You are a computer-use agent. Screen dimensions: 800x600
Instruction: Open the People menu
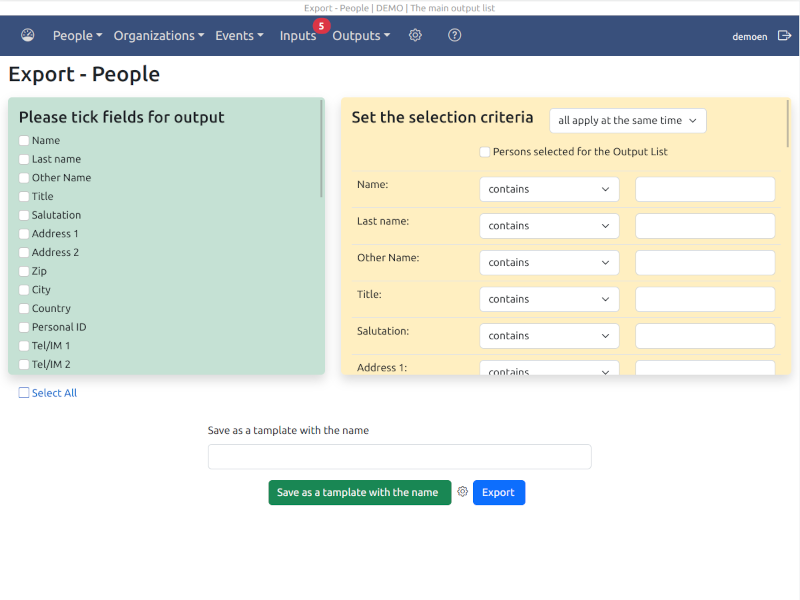coord(78,36)
